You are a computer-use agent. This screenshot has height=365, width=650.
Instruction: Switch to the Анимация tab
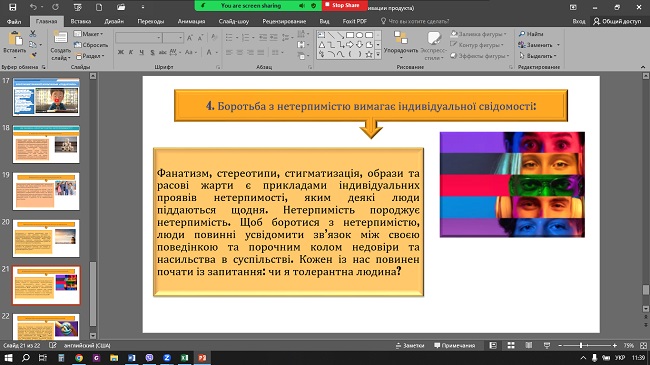pos(191,21)
